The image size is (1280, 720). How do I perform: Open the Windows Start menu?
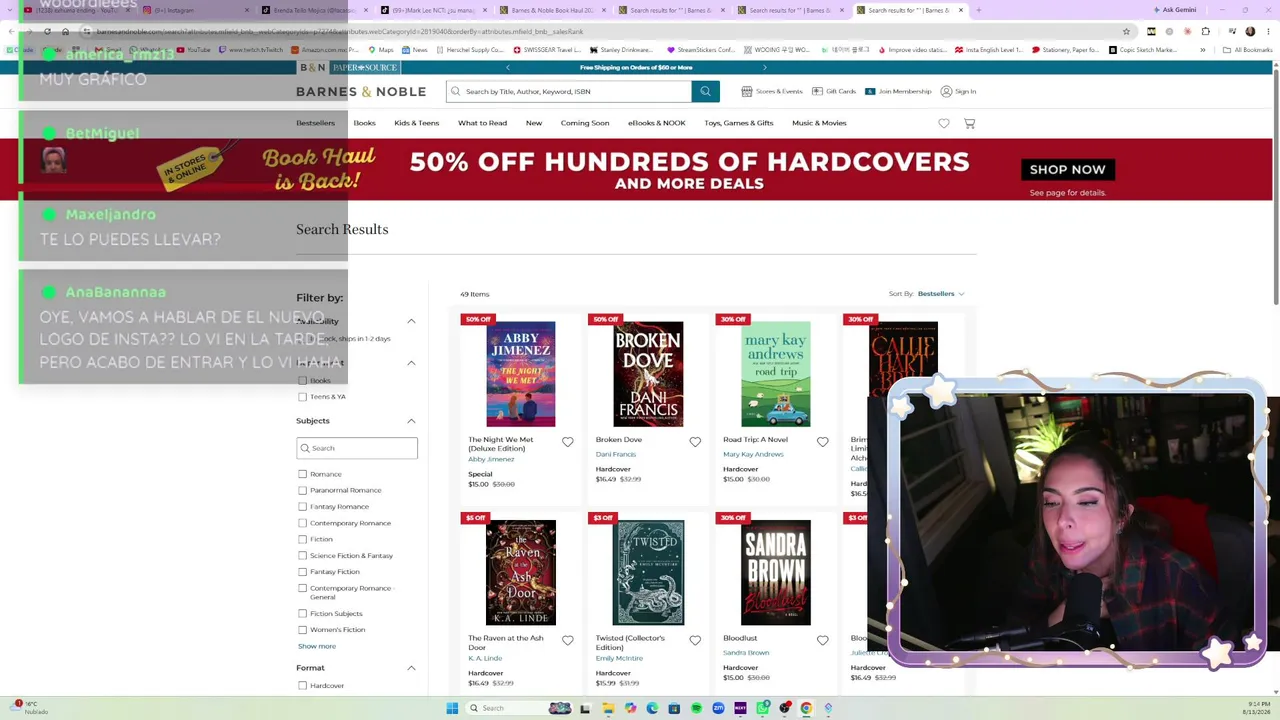click(452, 708)
